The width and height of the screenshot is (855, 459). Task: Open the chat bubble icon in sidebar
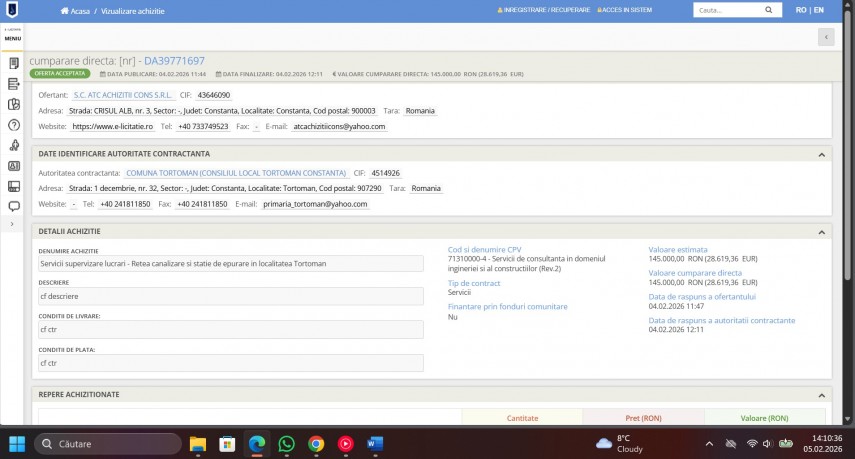pyautogui.click(x=14, y=206)
